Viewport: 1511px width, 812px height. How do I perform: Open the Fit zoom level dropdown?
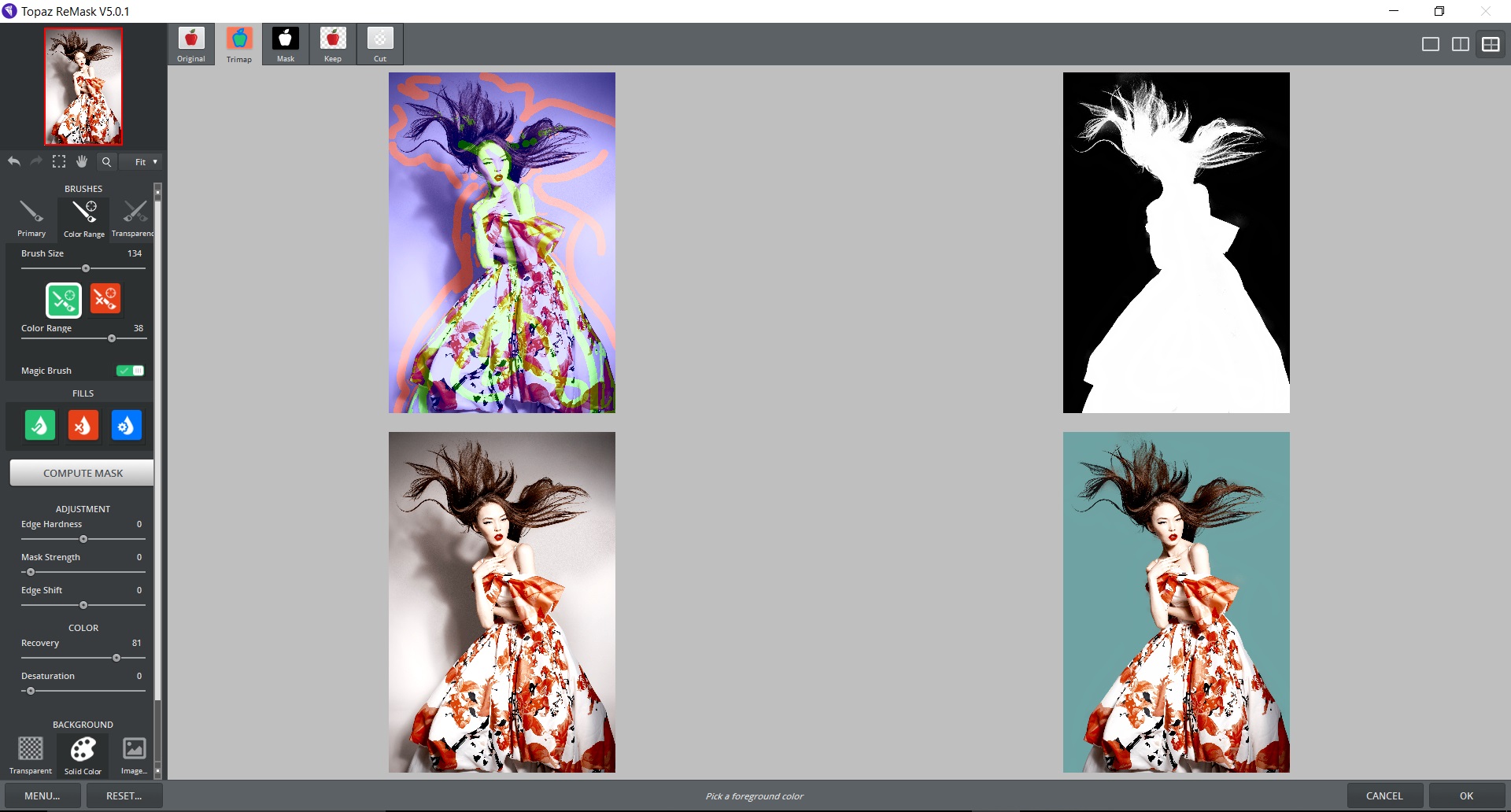point(140,161)
